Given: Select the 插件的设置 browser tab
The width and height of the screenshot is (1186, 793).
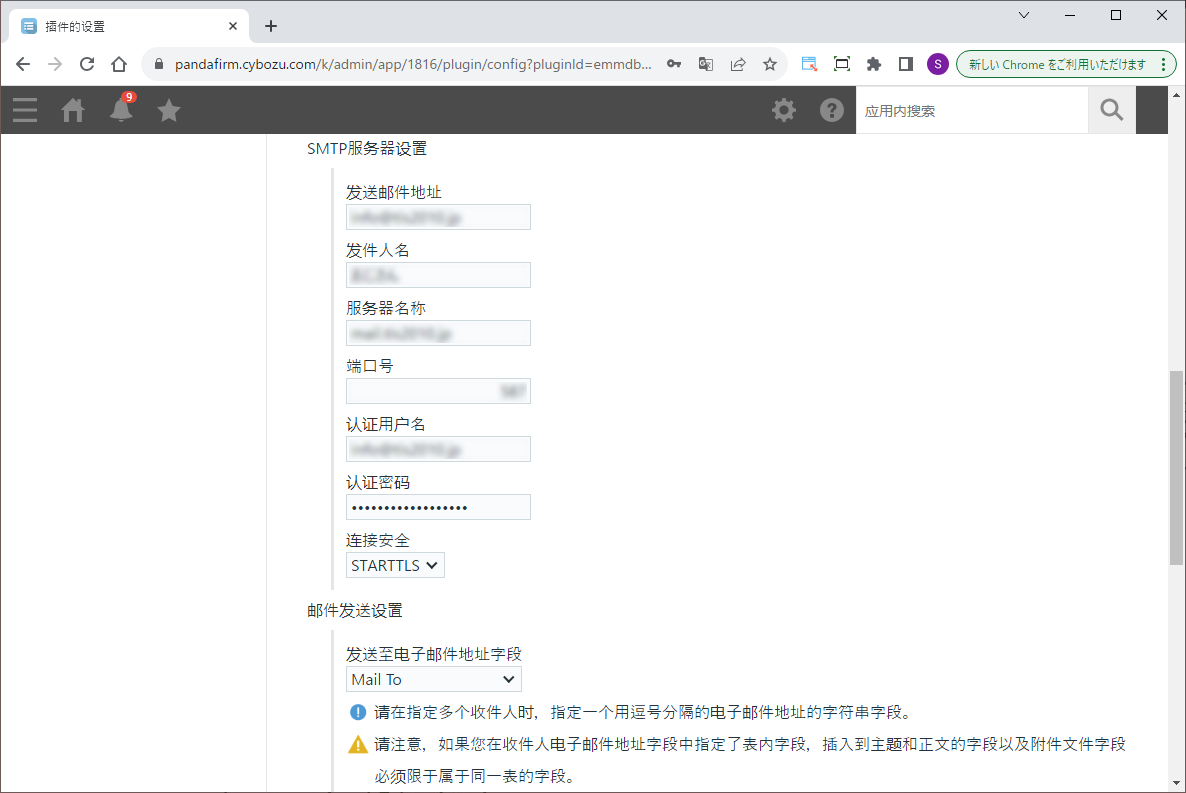Looking at the screenshot, I should point(125,26).
